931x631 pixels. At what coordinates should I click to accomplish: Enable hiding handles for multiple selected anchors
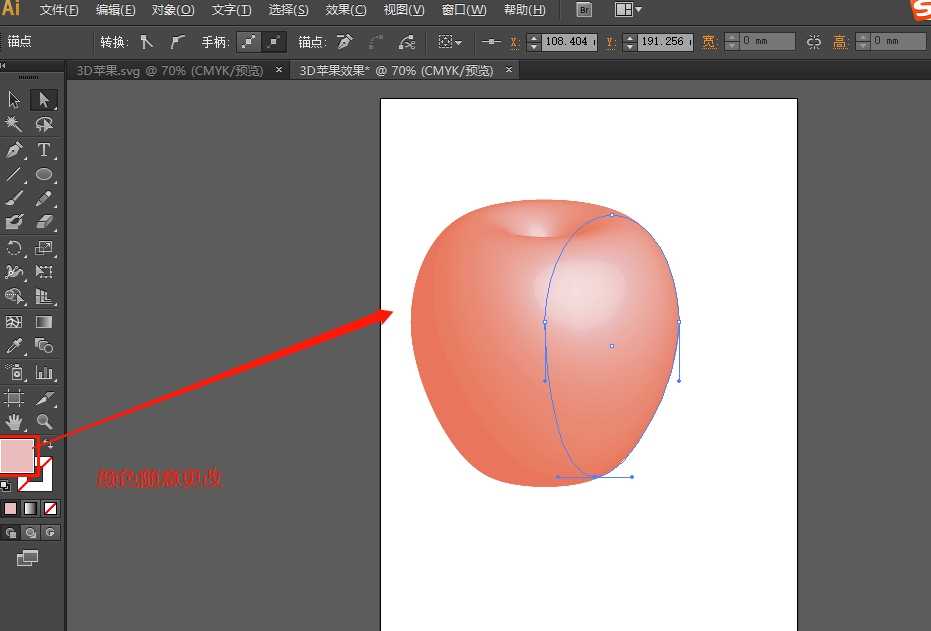point(273,43)
